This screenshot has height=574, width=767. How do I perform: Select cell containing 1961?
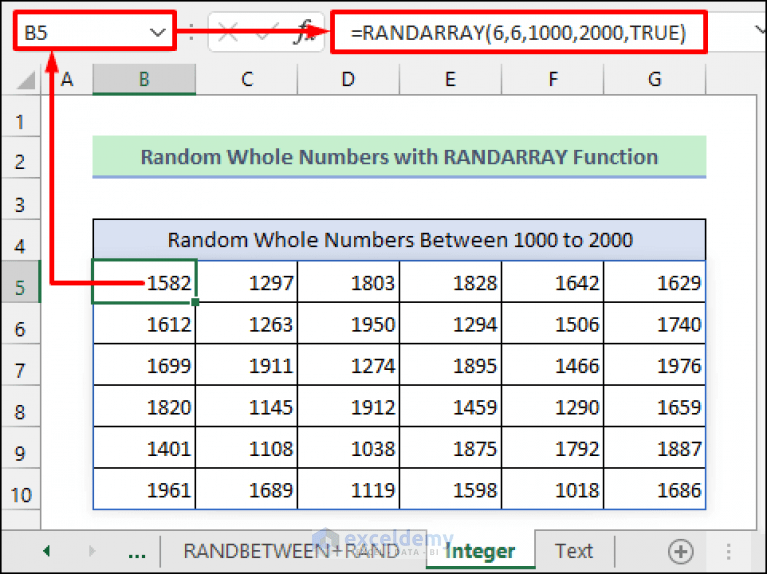(x=144, y=489)
